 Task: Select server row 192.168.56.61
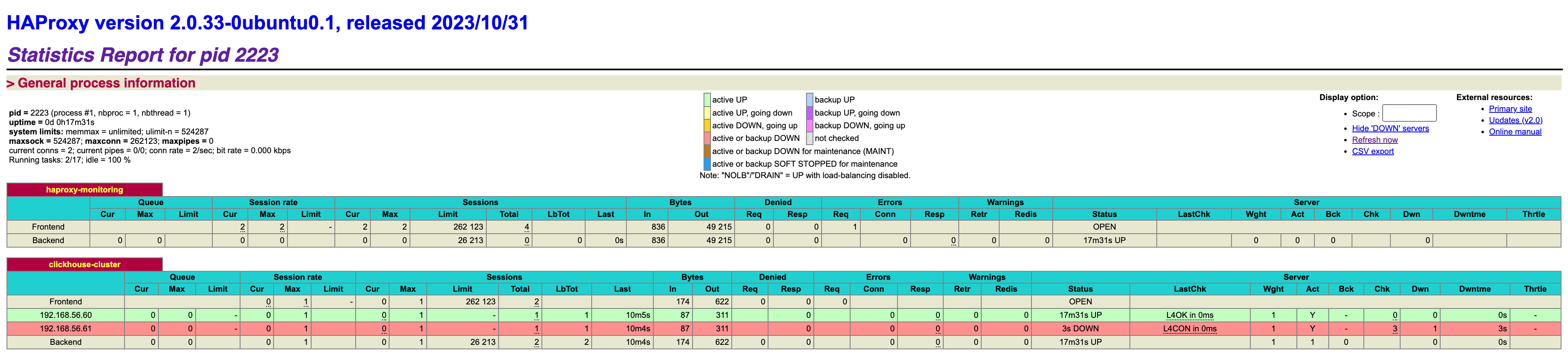(784, 328)
